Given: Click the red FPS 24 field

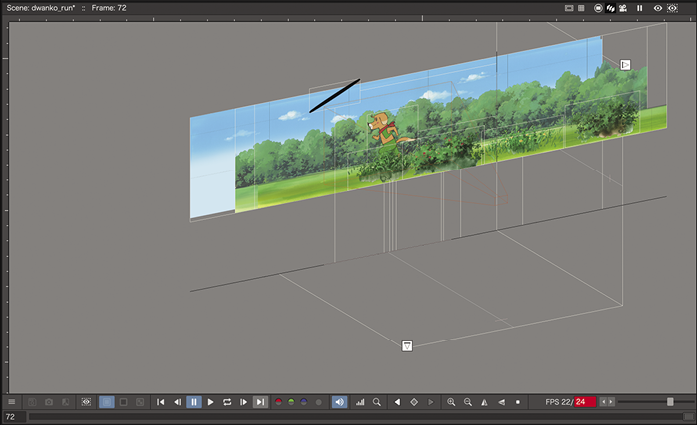Looking at the screenshot, I should pos(585,402).
